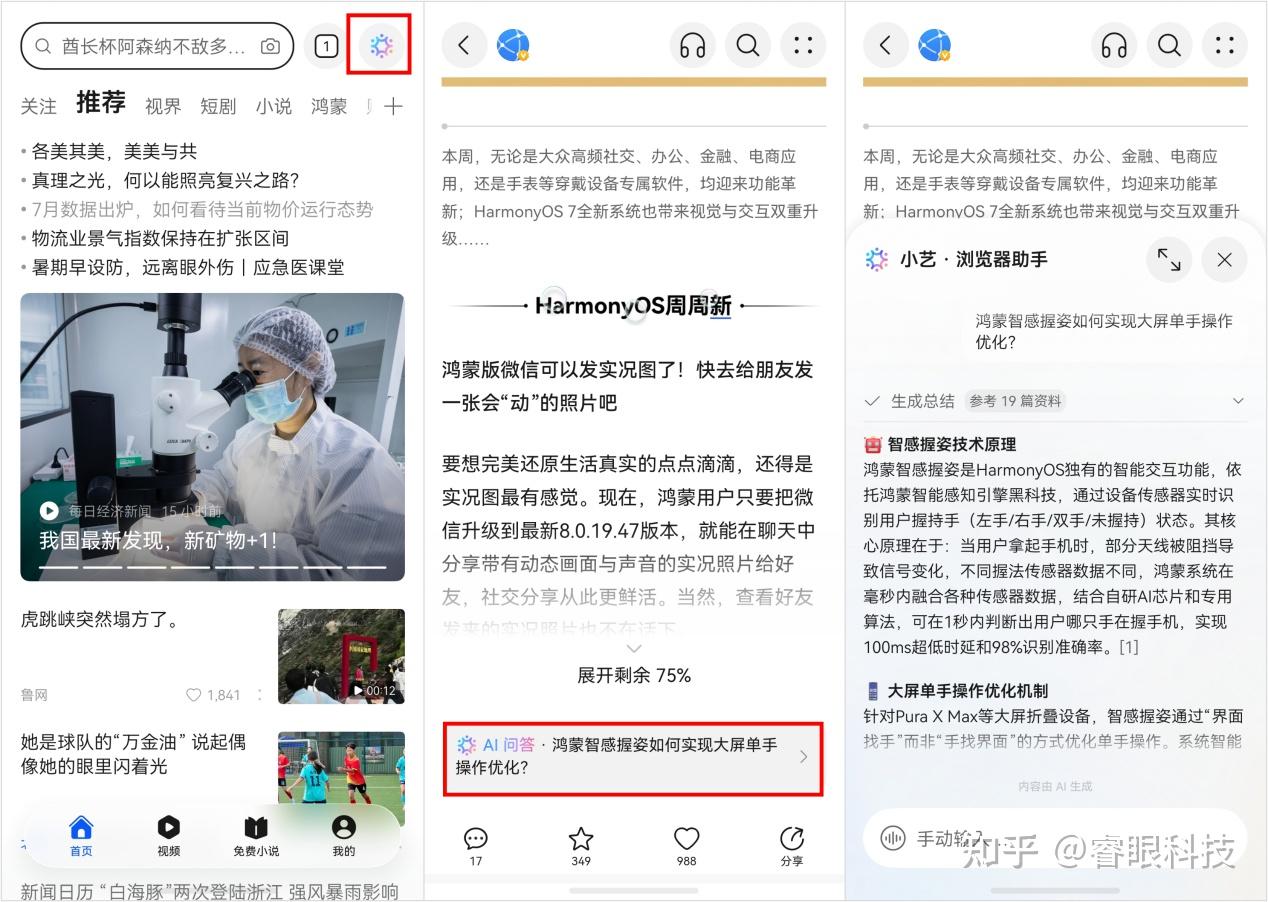Tap the star favorite icon showing 349
The image size is (1268, 902).
point(581,845)
